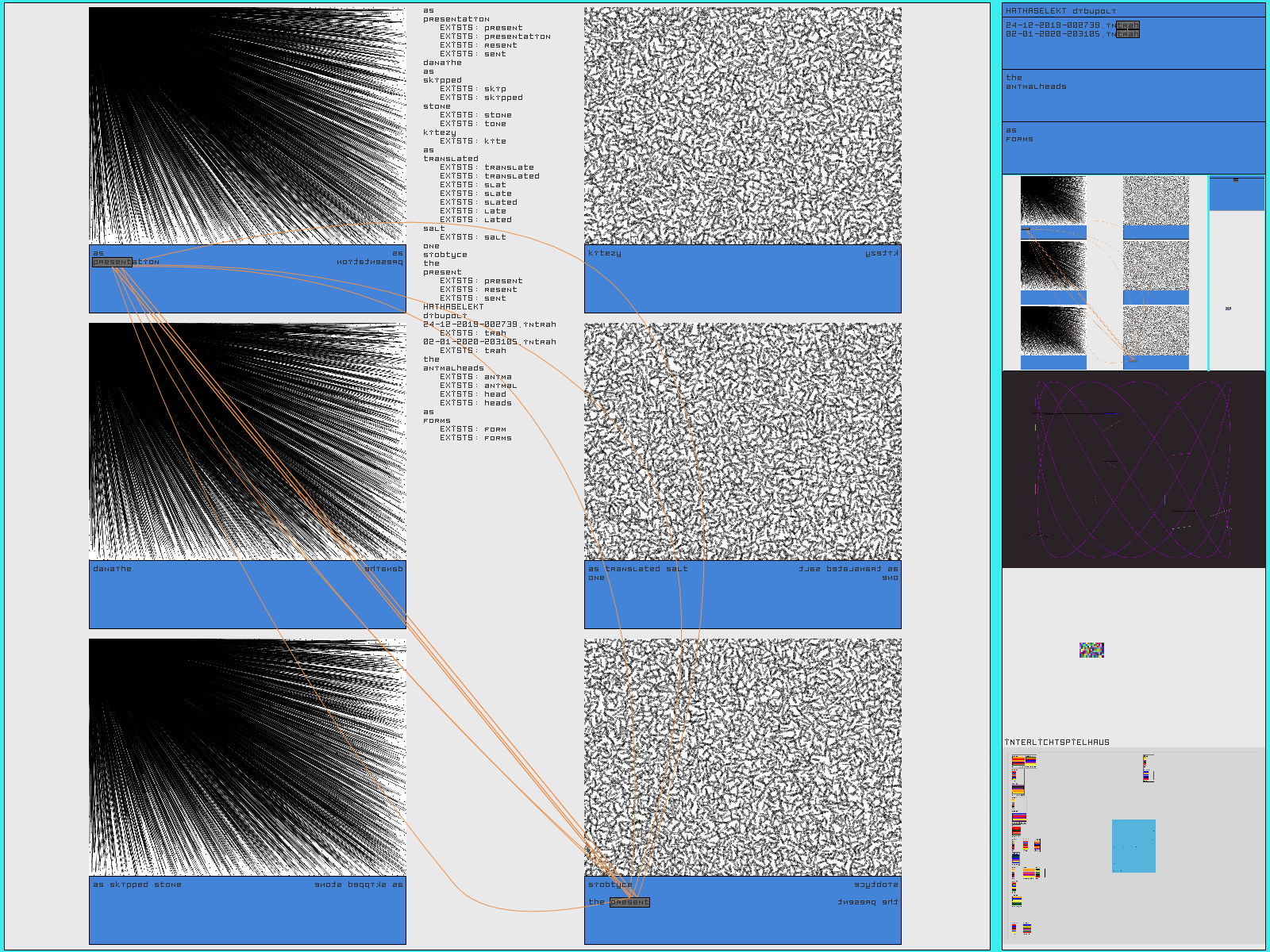1270x952 pixels.
Task: Select 'the animalheads' section in right panel
Action: click(1036, 83)
